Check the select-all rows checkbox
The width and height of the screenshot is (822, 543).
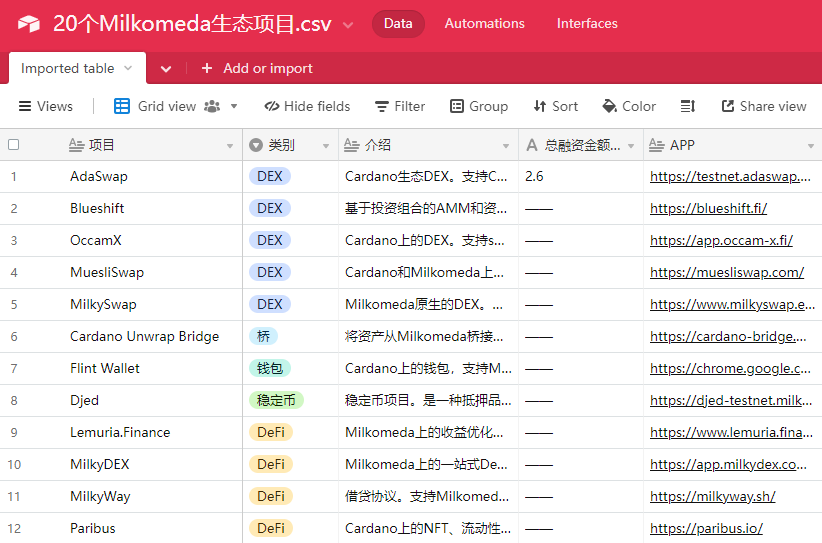pyautogui.click(x=14, y=145)
